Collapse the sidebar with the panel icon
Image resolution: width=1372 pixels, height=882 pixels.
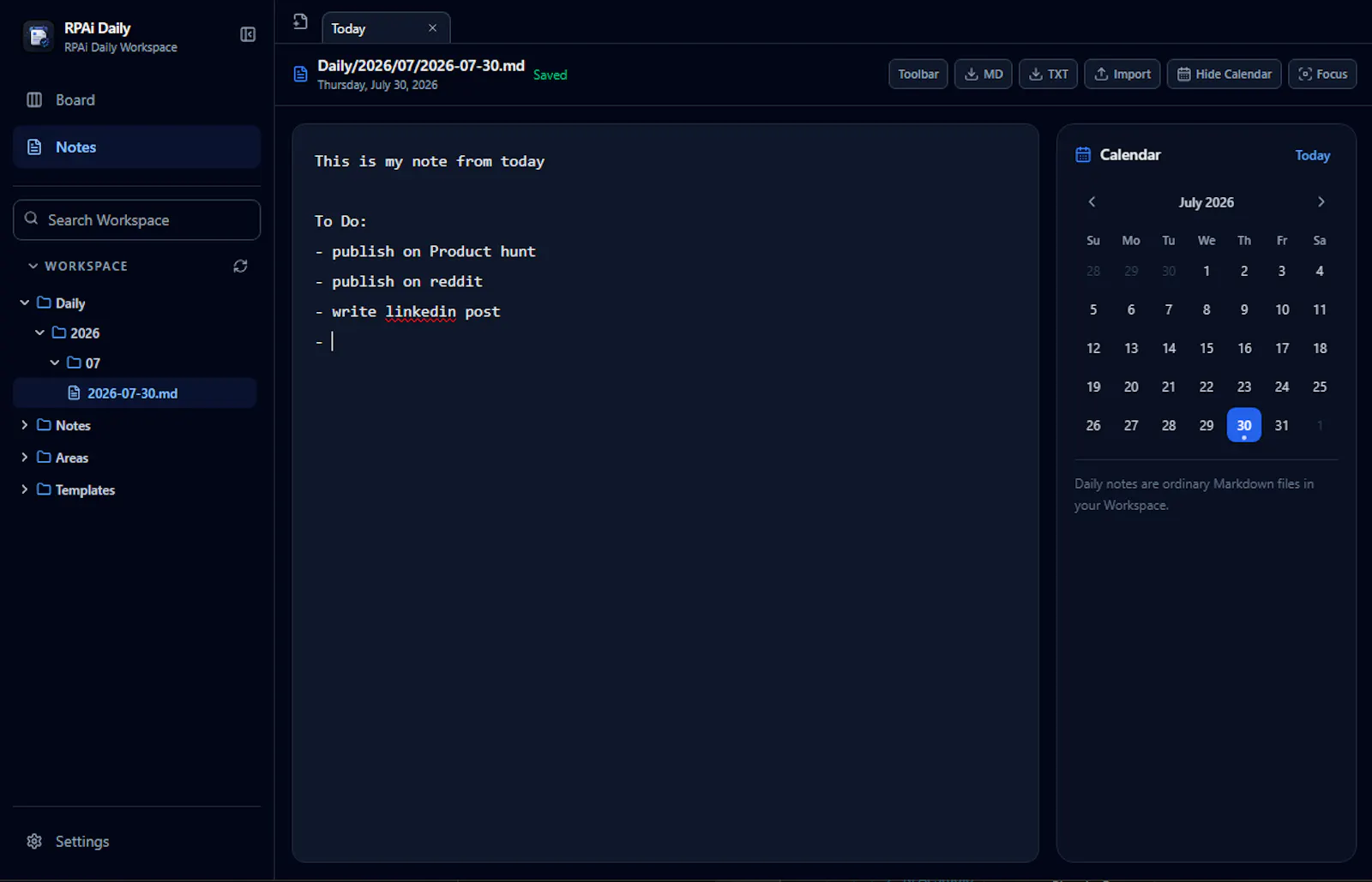(248, 34)
